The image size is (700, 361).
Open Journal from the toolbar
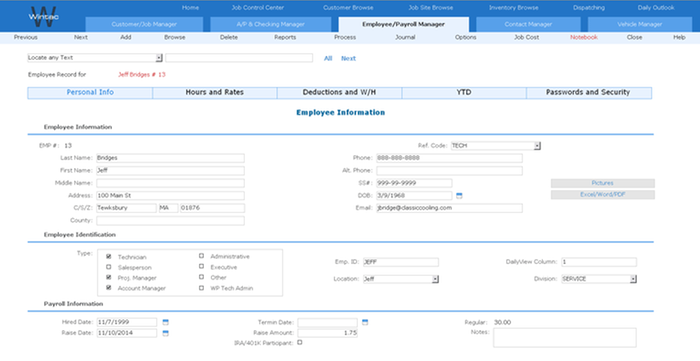pyautogui.click(x=405, y=37)
